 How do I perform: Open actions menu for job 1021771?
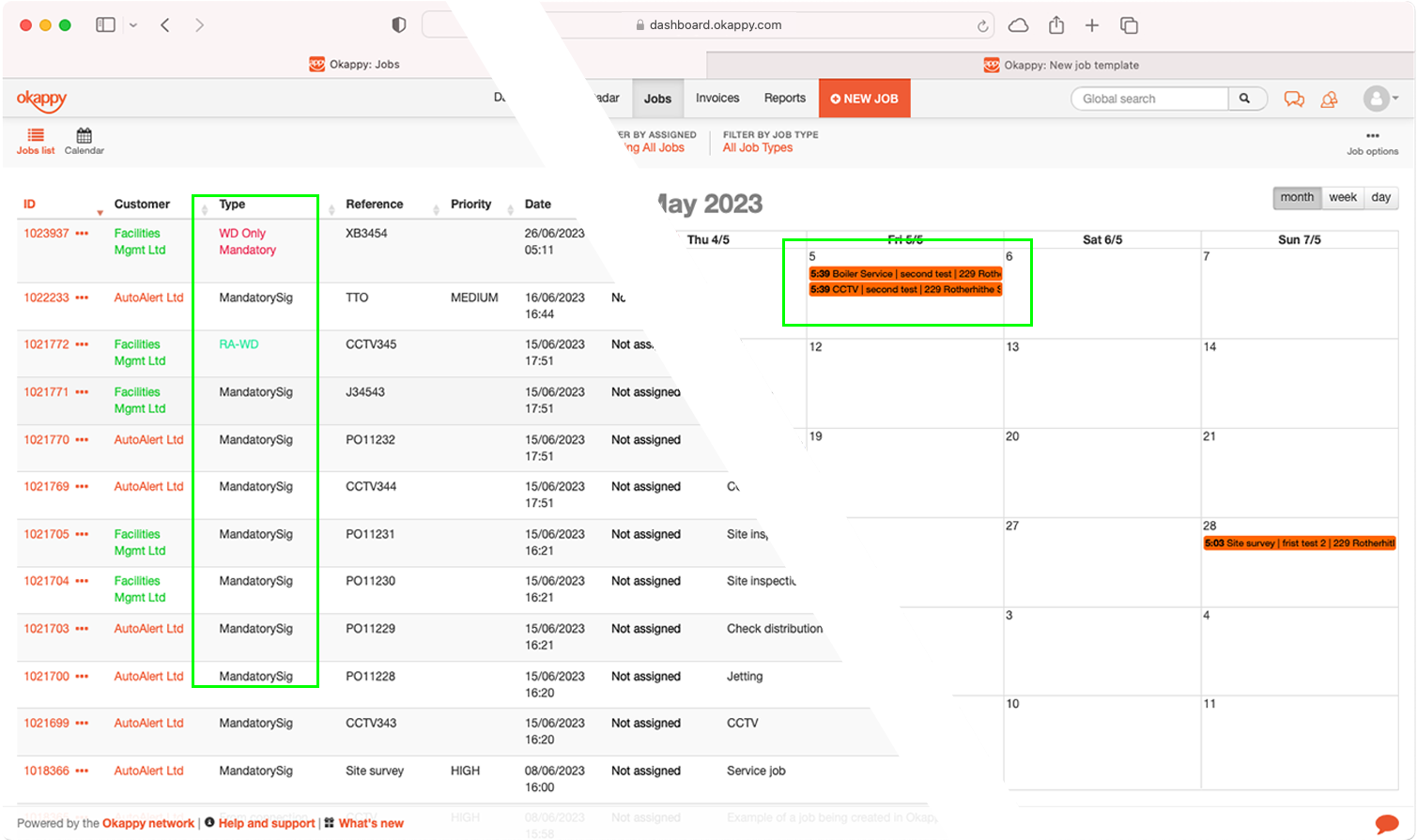coord(82,392)
